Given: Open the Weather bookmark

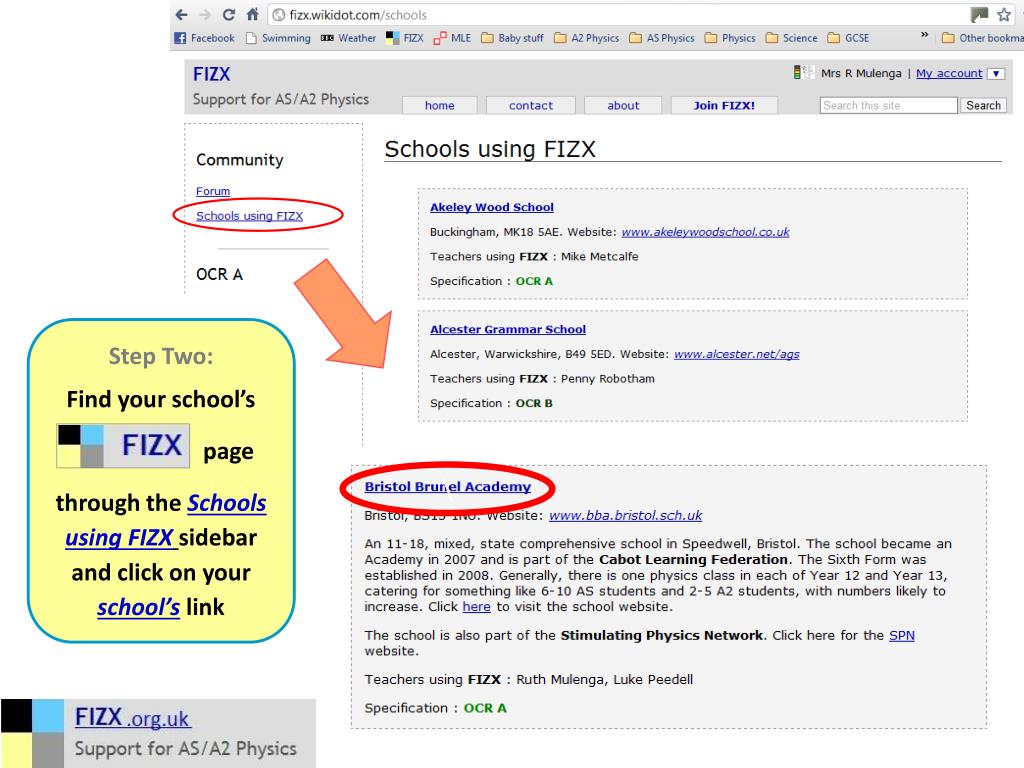Looking at the screenshot, I should [x=348, y=38].
